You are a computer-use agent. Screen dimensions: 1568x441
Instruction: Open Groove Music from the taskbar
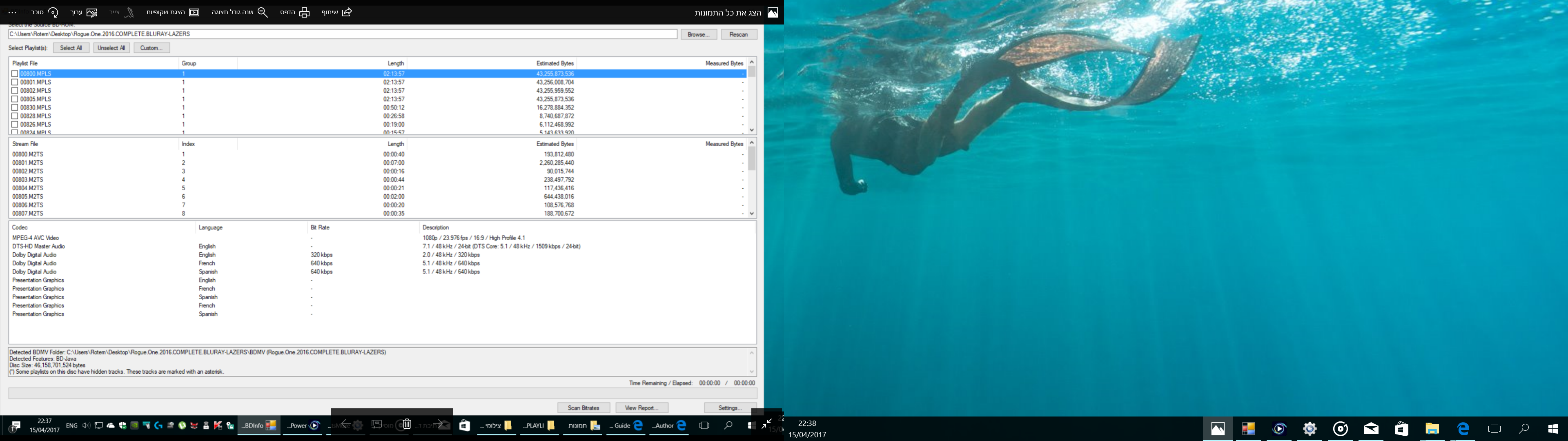(1340, 429)
